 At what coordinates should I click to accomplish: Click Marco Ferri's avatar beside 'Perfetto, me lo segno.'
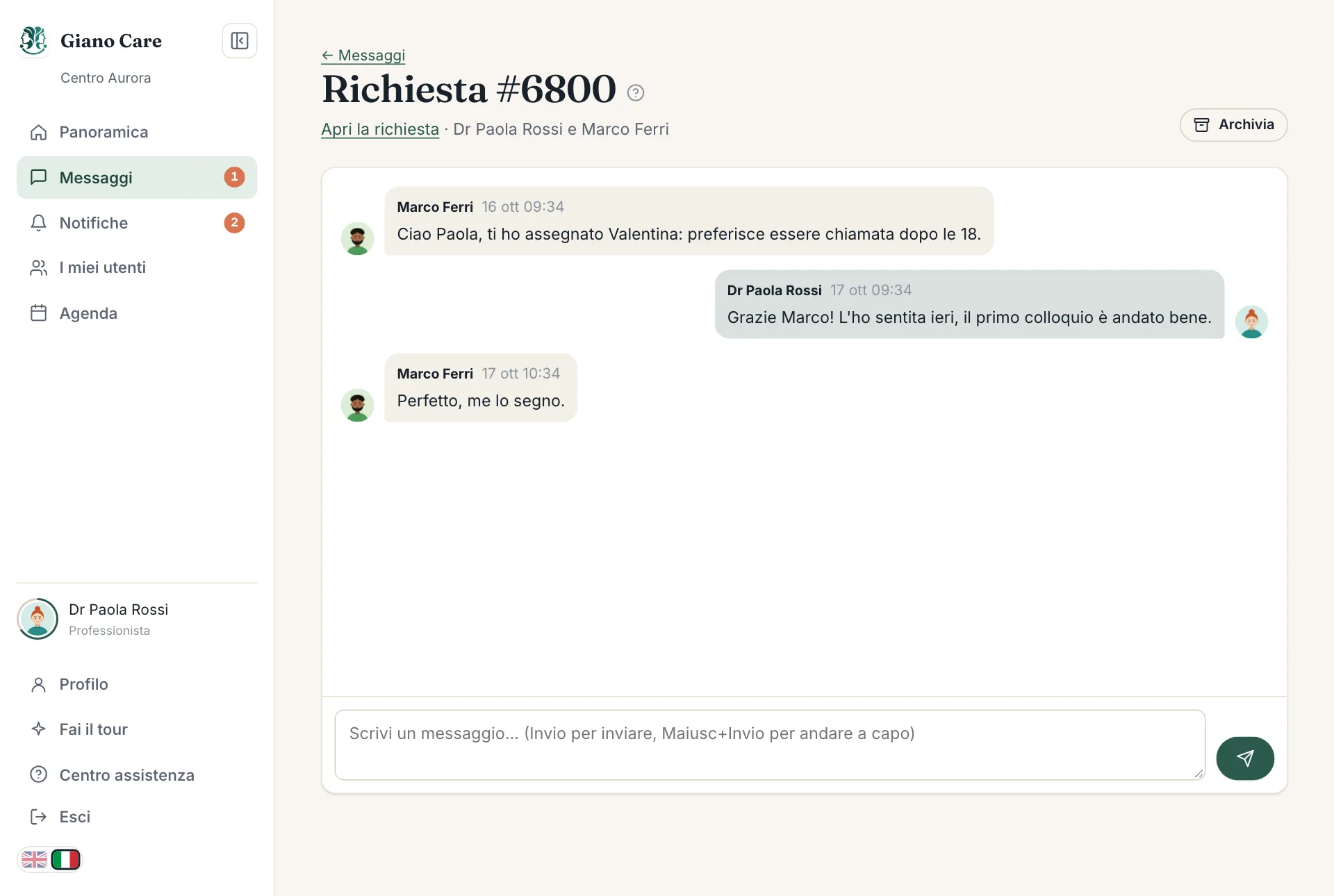point(357,405)
